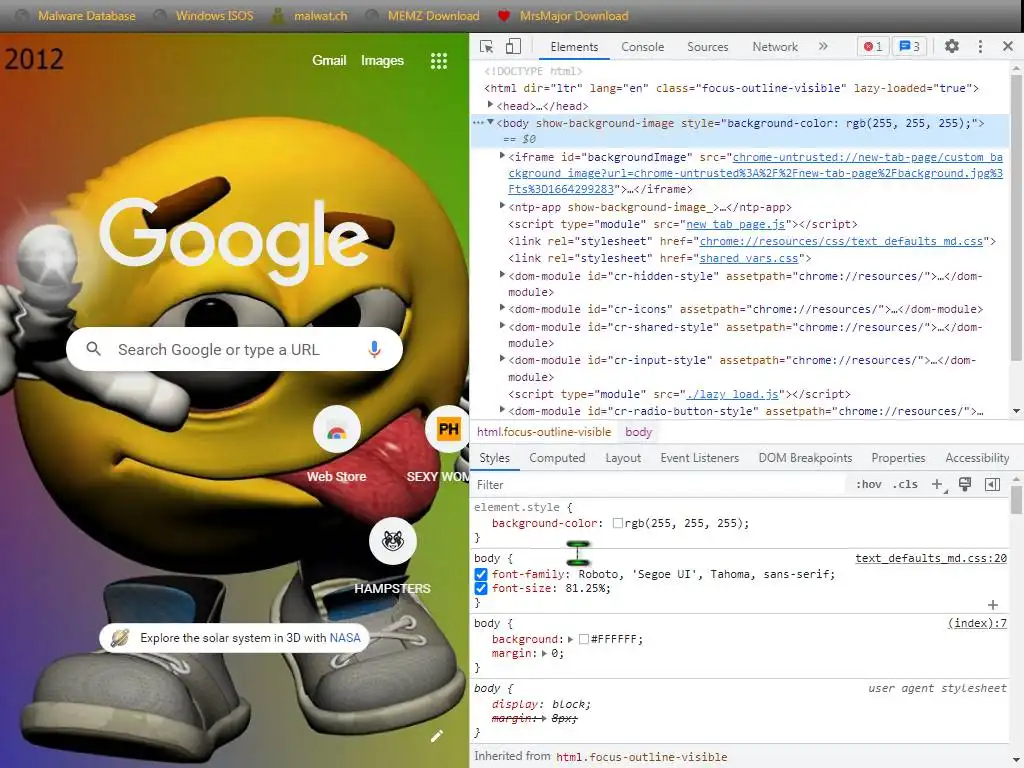This screenshot has width=1024, height=768.
Task: Open the Images link
Action: coord(383,60)
